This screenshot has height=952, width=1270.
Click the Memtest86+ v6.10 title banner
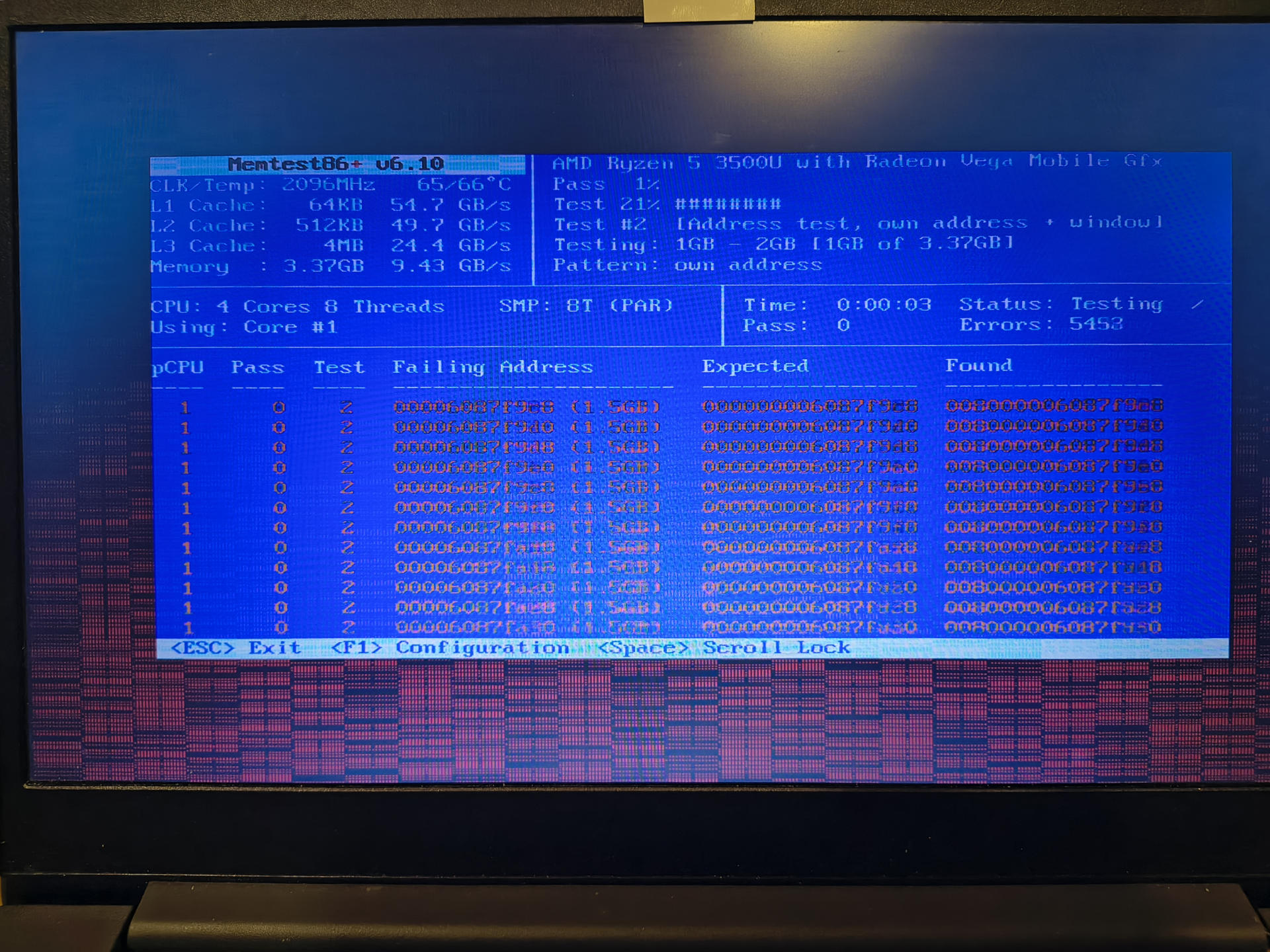tap(336, 164)
